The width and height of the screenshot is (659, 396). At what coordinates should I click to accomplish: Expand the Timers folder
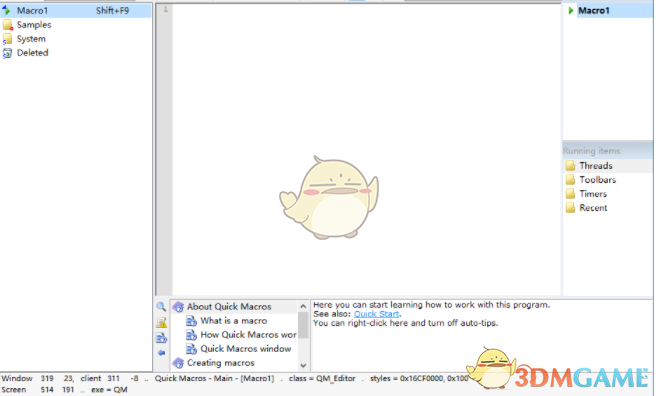coord(593,194)
